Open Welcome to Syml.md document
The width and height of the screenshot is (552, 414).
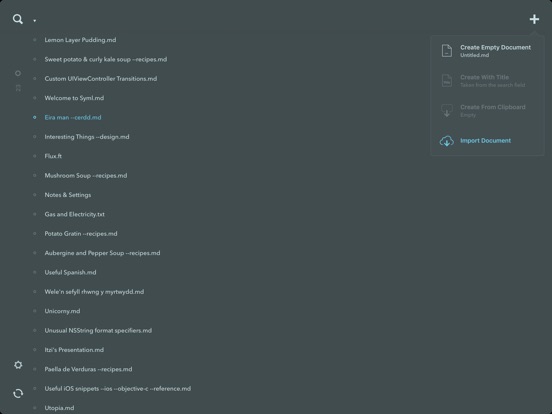(74, 98)
